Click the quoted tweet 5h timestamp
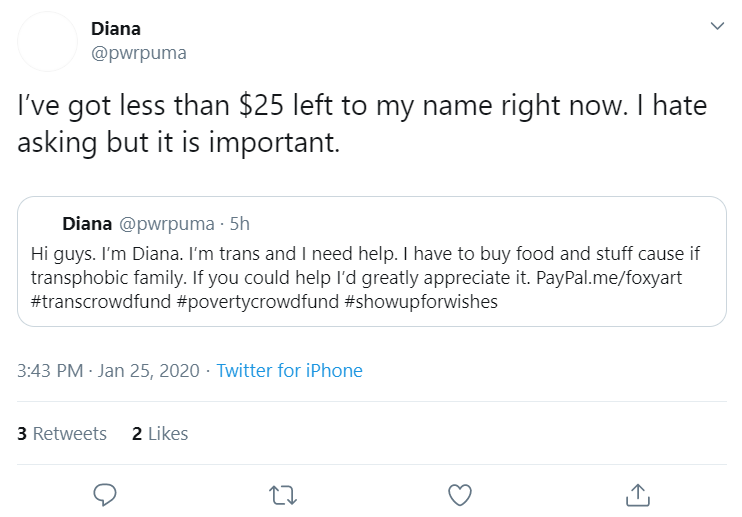 click(239, 224)
